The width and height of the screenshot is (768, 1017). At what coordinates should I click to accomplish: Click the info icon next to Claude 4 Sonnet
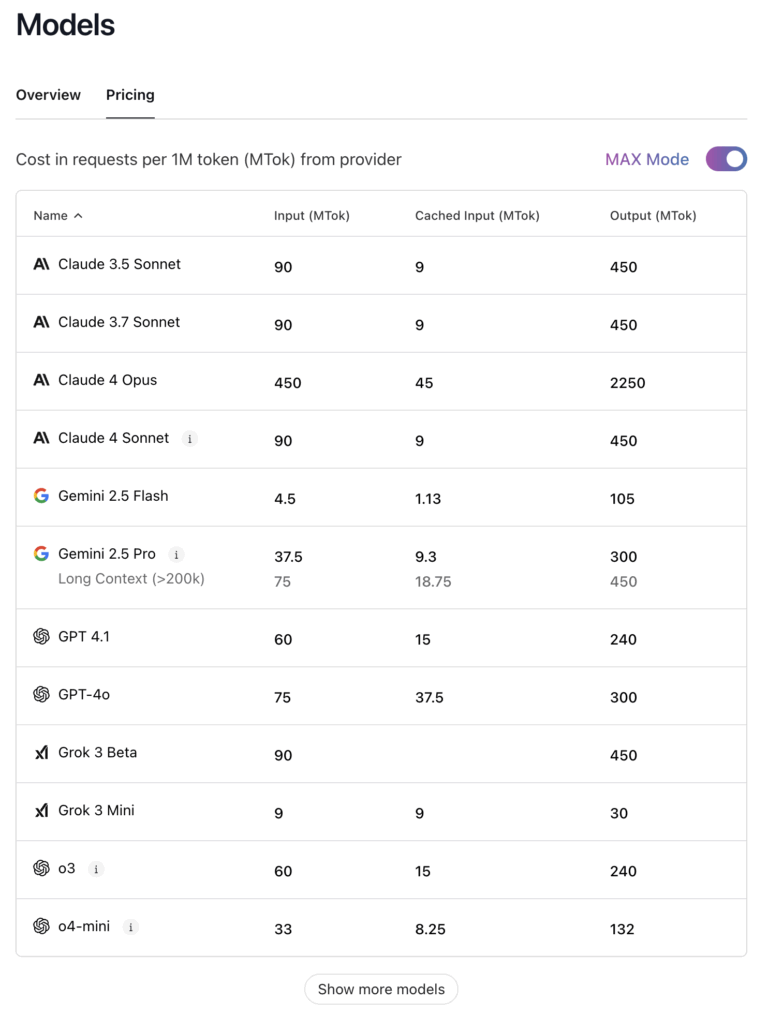tap(190, 438)
